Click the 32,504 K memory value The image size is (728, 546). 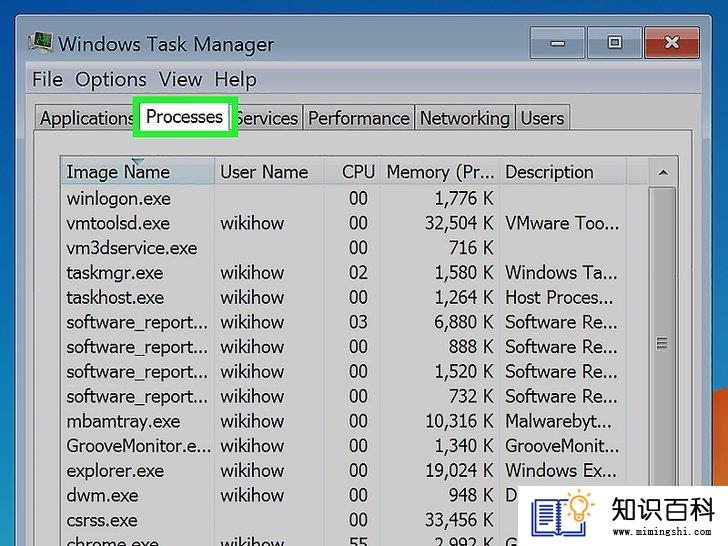coord(459,223)
